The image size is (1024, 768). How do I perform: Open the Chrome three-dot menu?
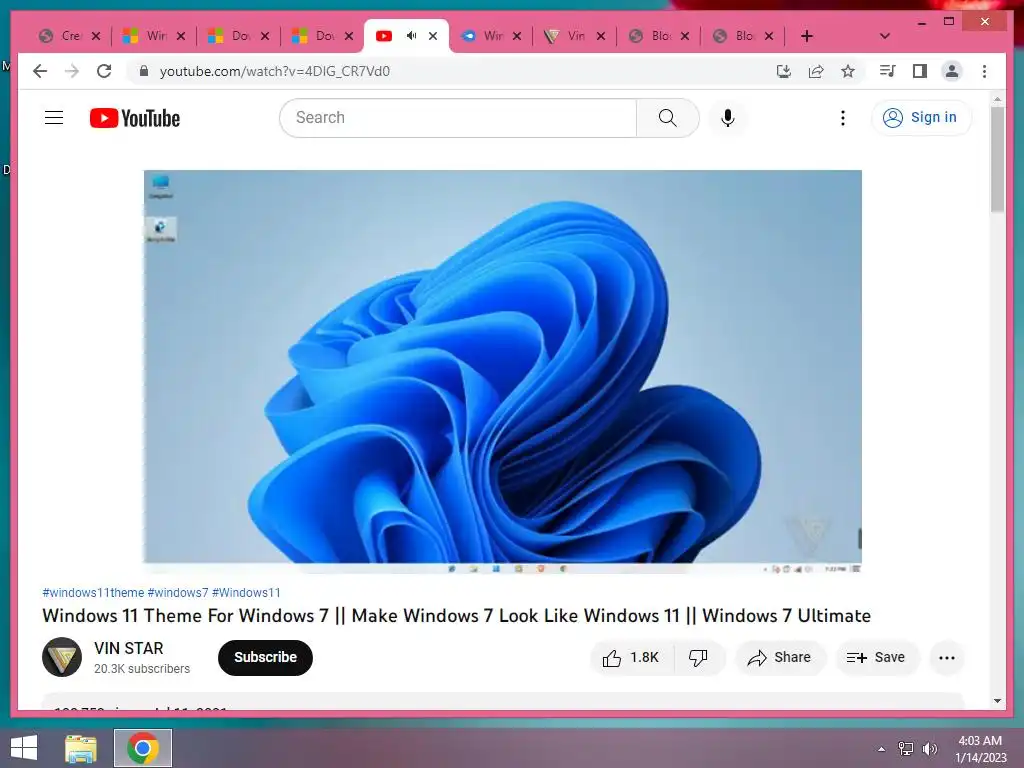[984, 71]
